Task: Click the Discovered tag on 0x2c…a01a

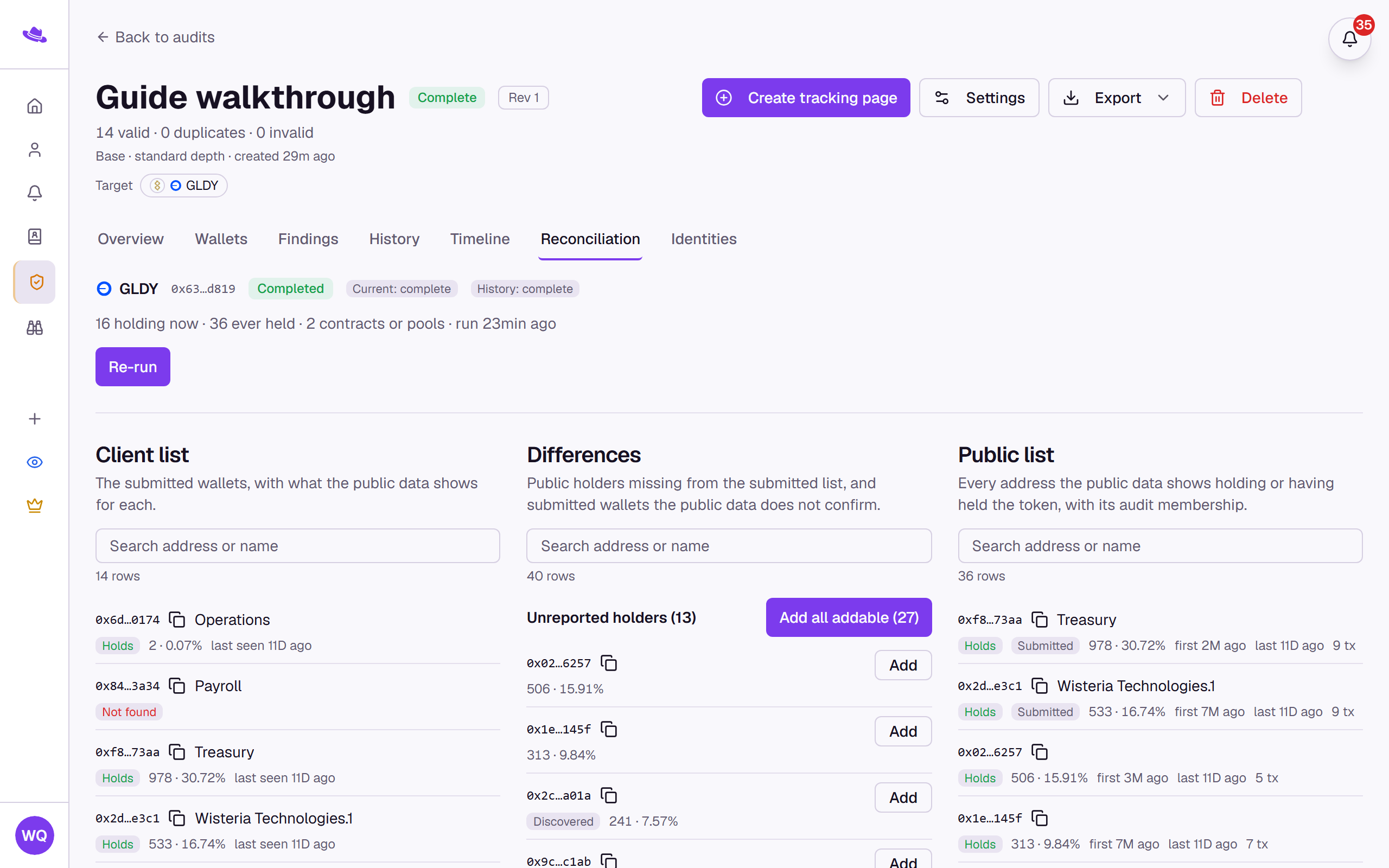Action: pos(563,821)
